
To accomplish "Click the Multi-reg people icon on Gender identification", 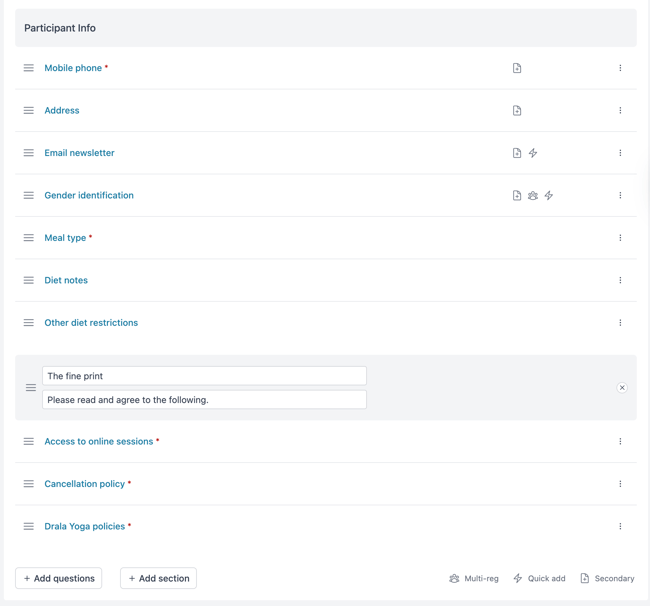I will [x=533, y=195].
